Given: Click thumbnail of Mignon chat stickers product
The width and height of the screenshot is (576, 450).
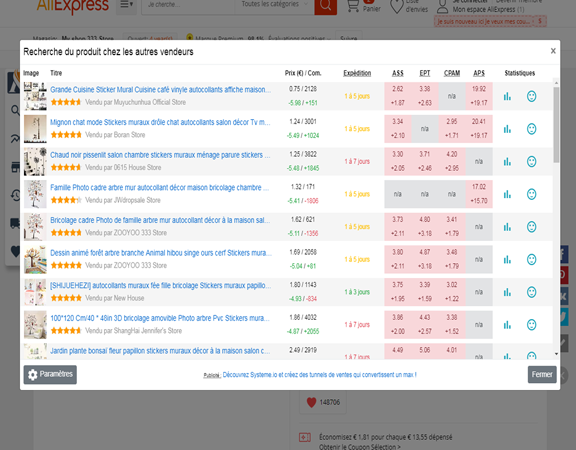Looking at the screenshot, I should [35, 129].
